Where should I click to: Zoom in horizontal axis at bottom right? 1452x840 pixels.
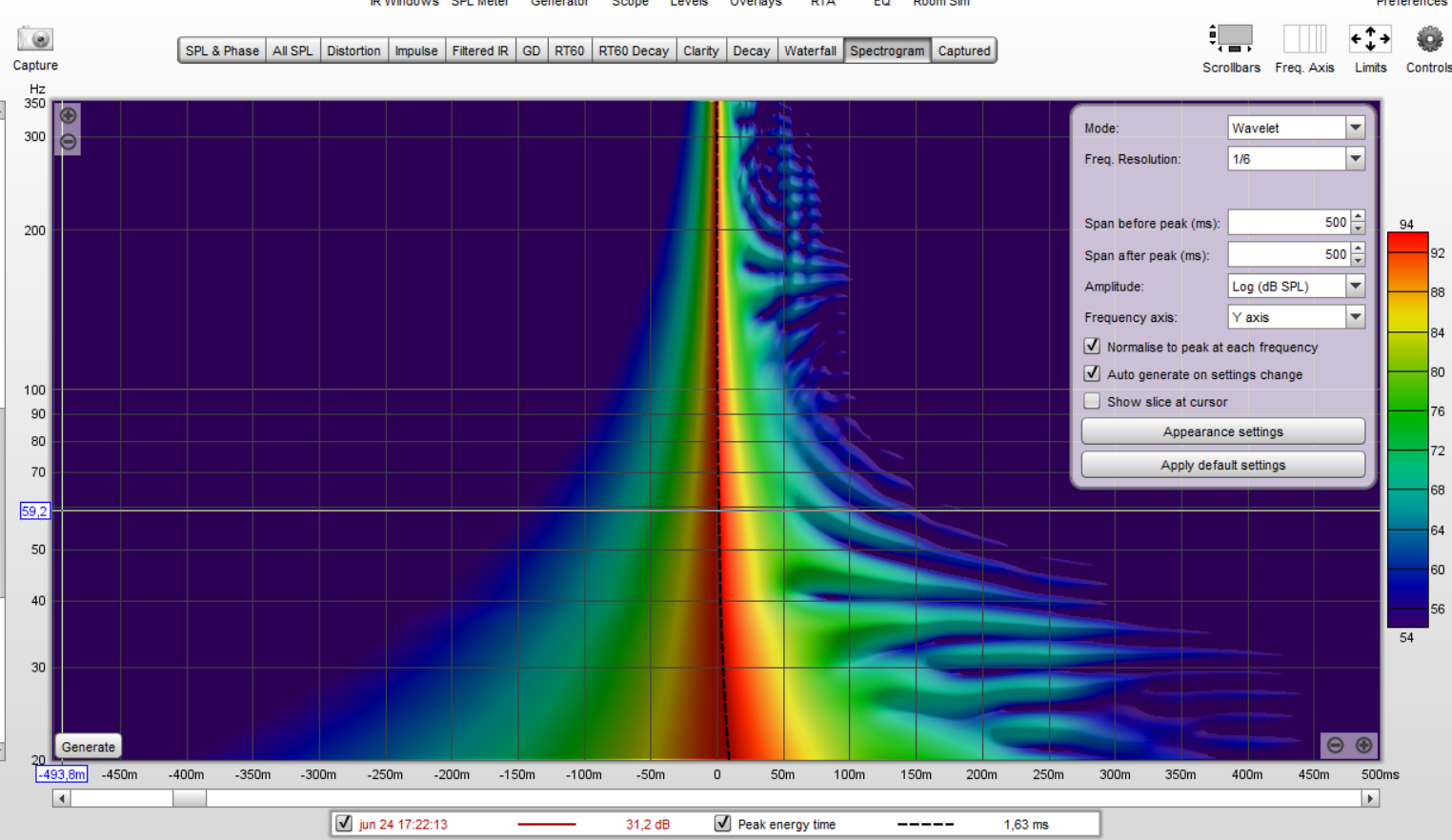(x=1364, y=745)
